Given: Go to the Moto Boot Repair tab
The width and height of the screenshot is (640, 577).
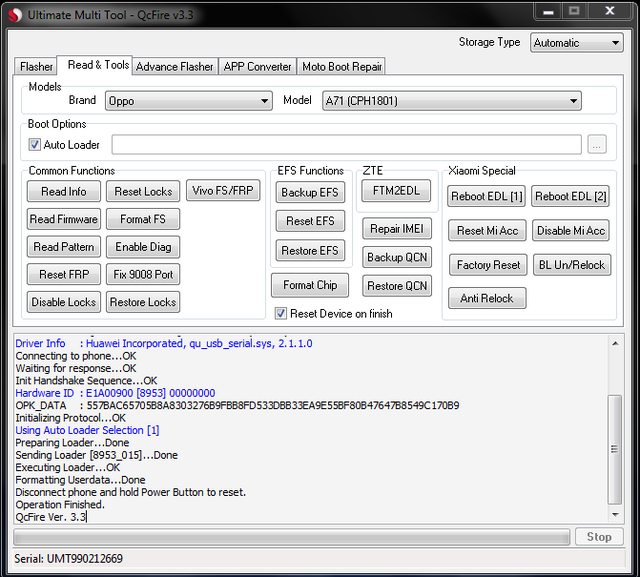Looking at the screenshot, I should (x=342, y=67).
